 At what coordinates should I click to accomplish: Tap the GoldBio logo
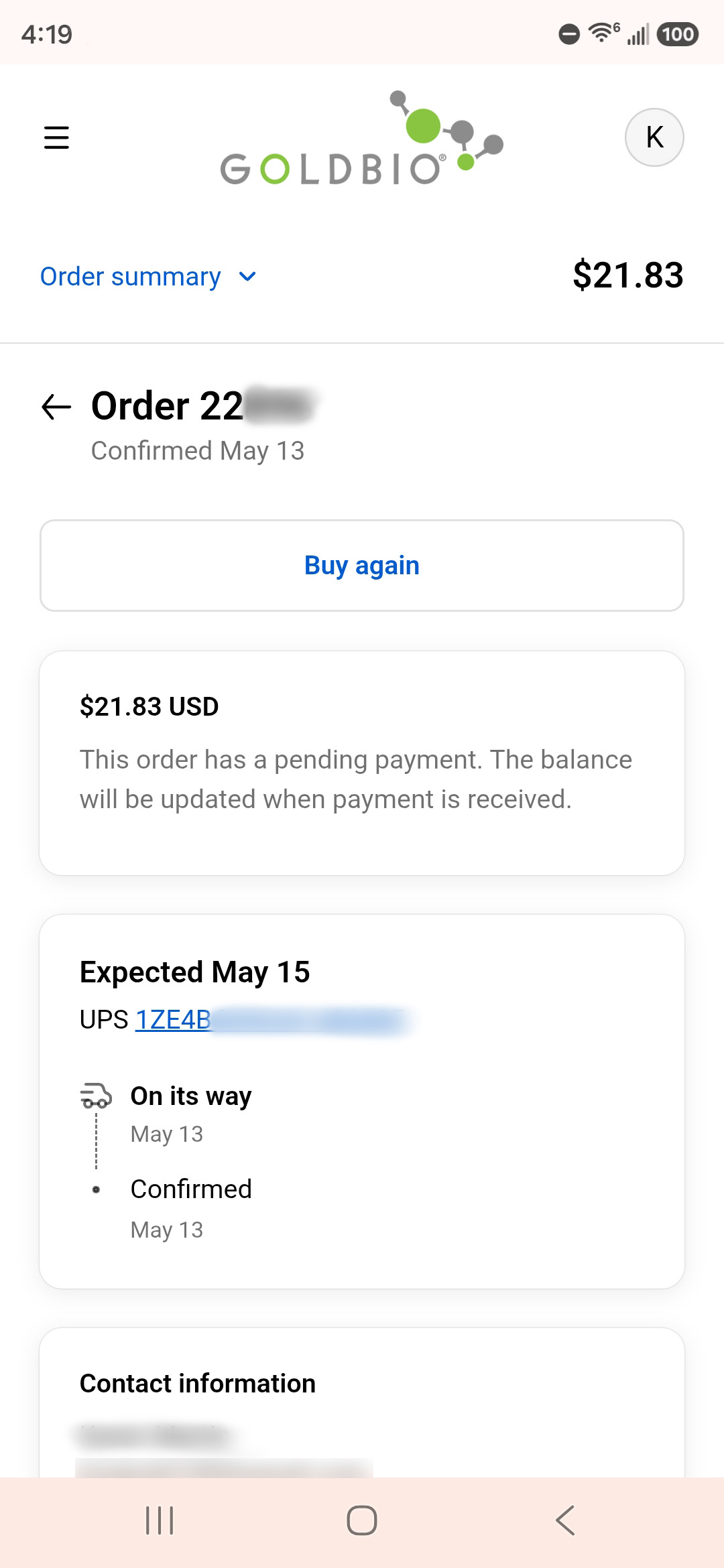coord(362,138)
